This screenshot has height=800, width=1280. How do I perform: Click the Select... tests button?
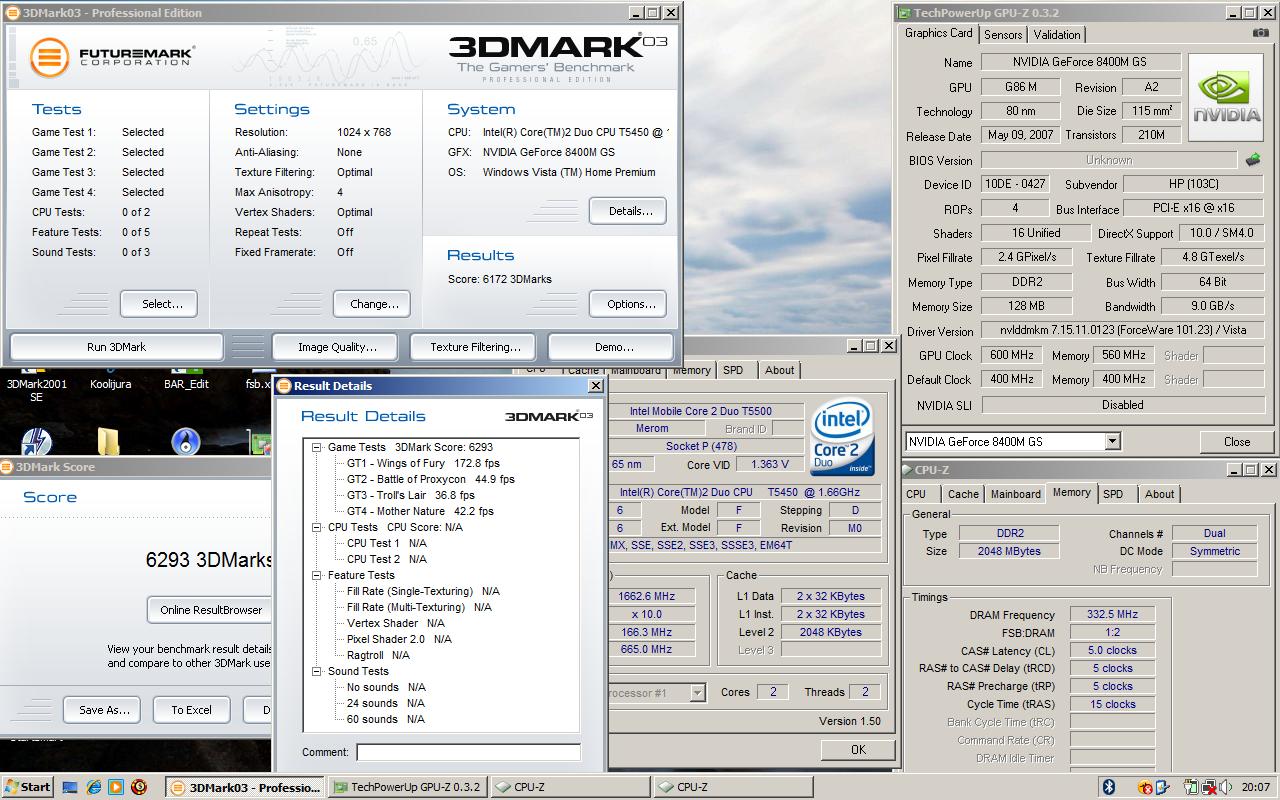pos(158,304)
